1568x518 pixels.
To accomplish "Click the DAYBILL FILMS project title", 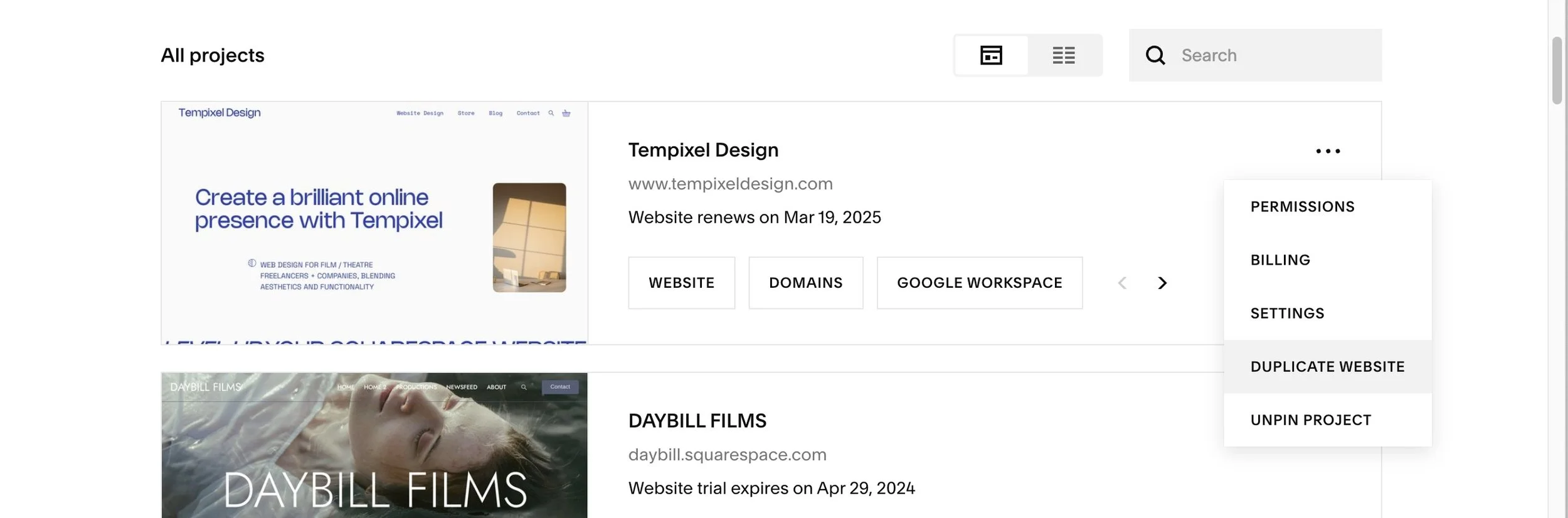I will 697,421.
